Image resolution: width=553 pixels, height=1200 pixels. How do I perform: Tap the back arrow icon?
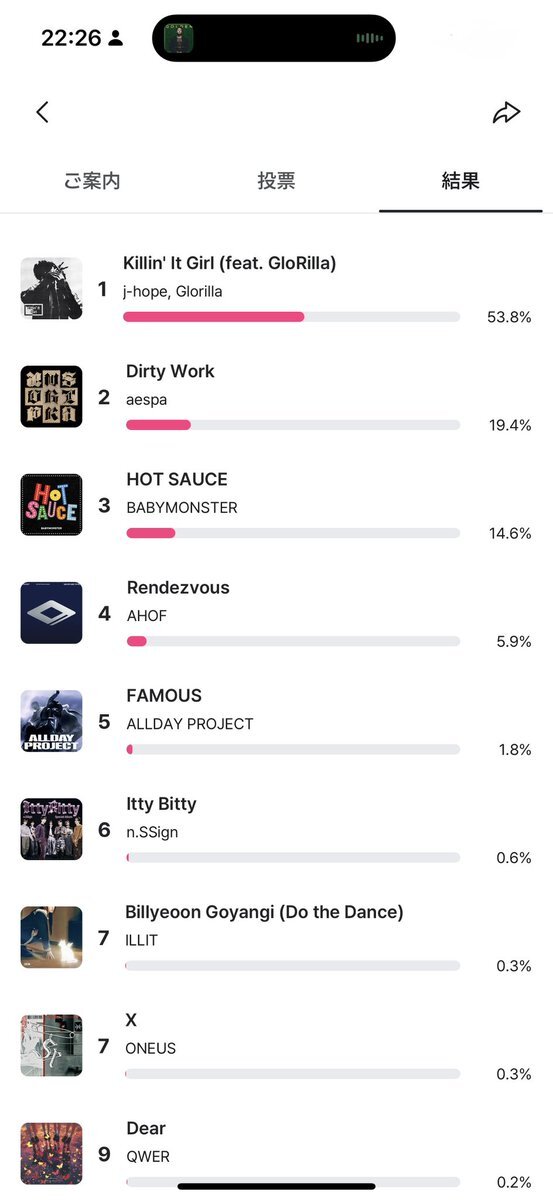pyautogui.click(x=42, y=112)
